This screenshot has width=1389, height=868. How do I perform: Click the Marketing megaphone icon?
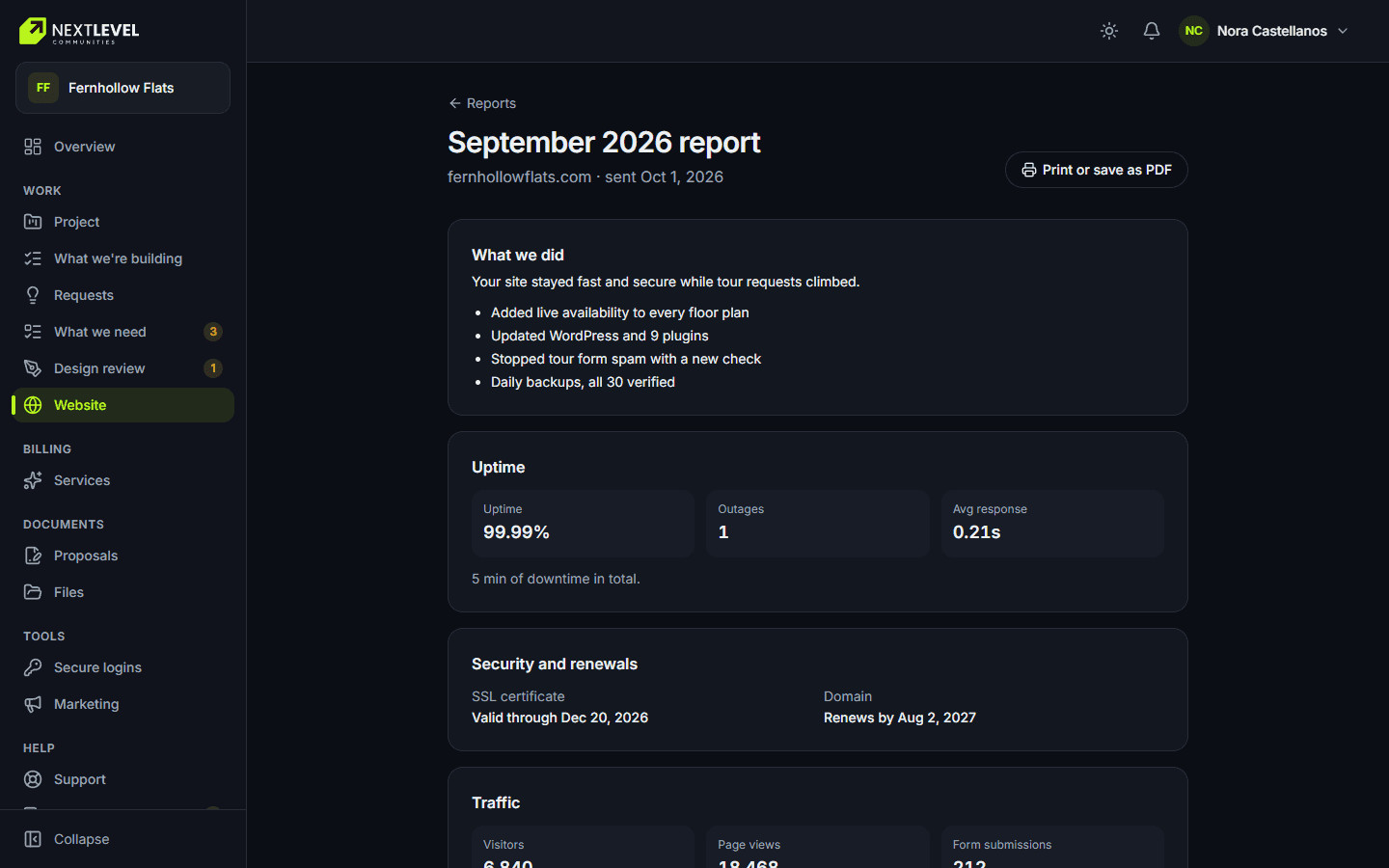coord(33,704)
